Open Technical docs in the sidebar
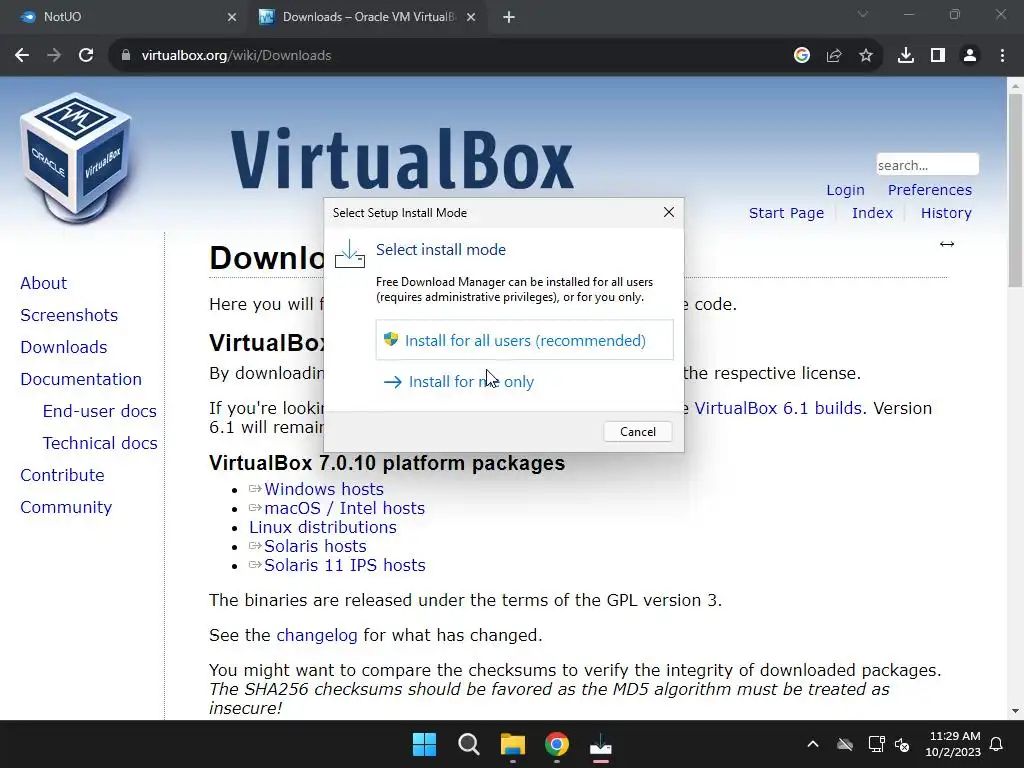 100,443
